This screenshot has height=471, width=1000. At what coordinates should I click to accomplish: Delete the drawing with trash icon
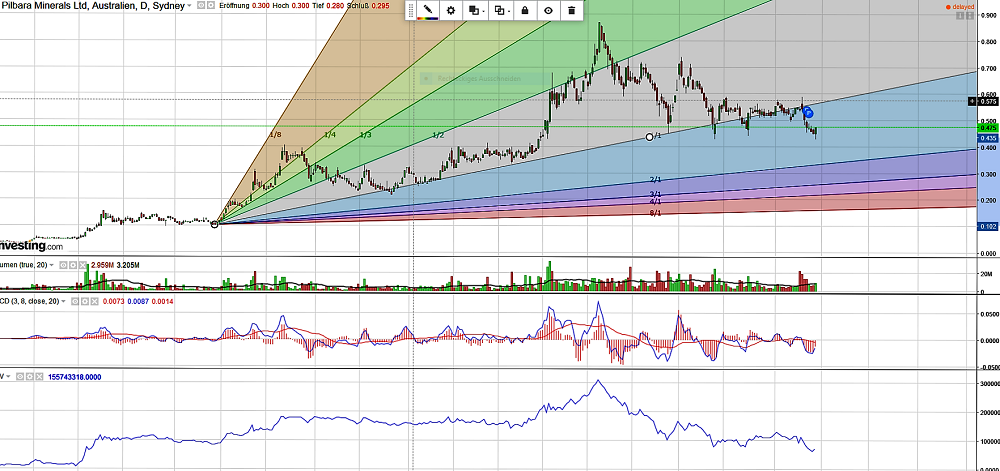[x=571, y=10]
